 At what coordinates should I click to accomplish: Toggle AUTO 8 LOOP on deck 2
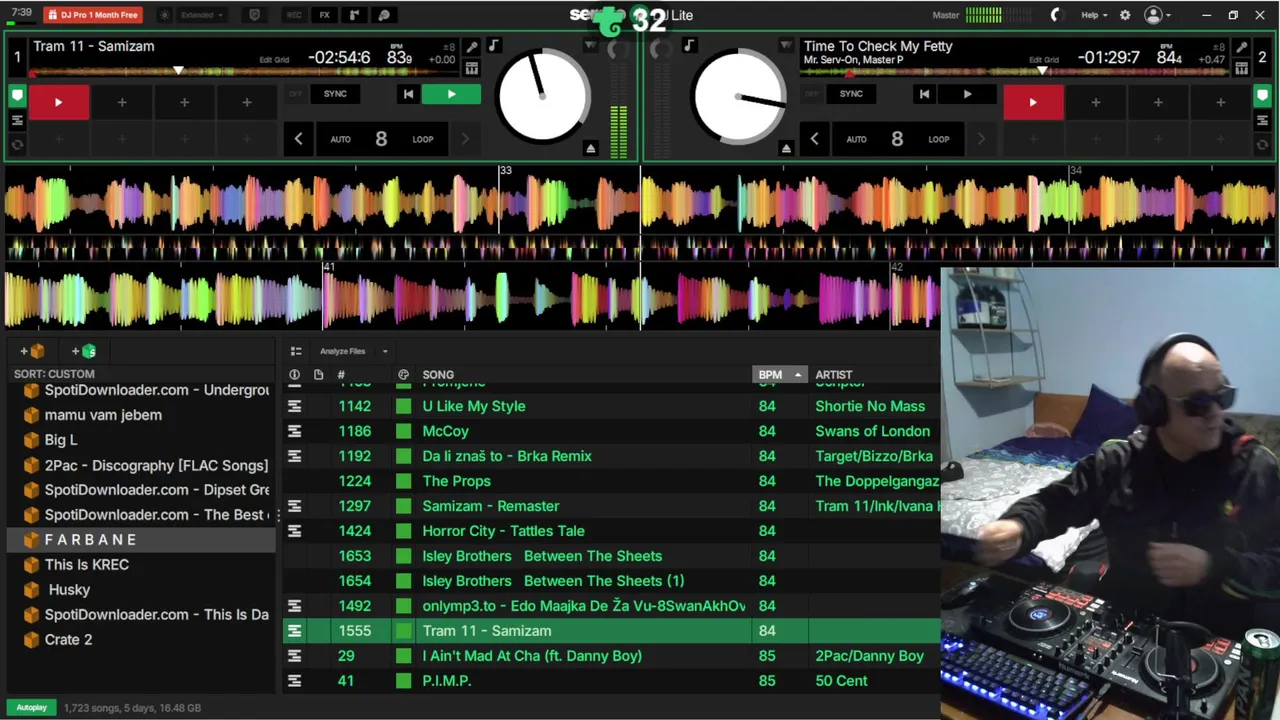pos(897,139)
